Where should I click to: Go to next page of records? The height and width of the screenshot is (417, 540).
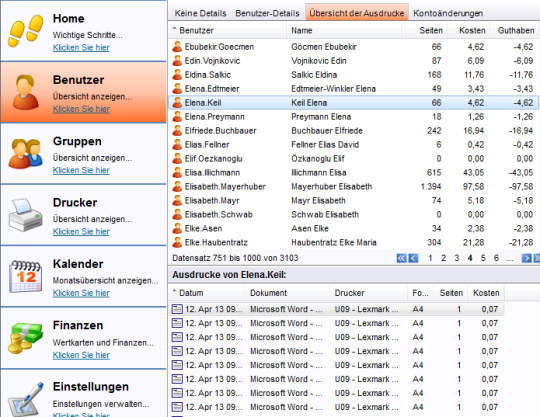coord(527,258)
